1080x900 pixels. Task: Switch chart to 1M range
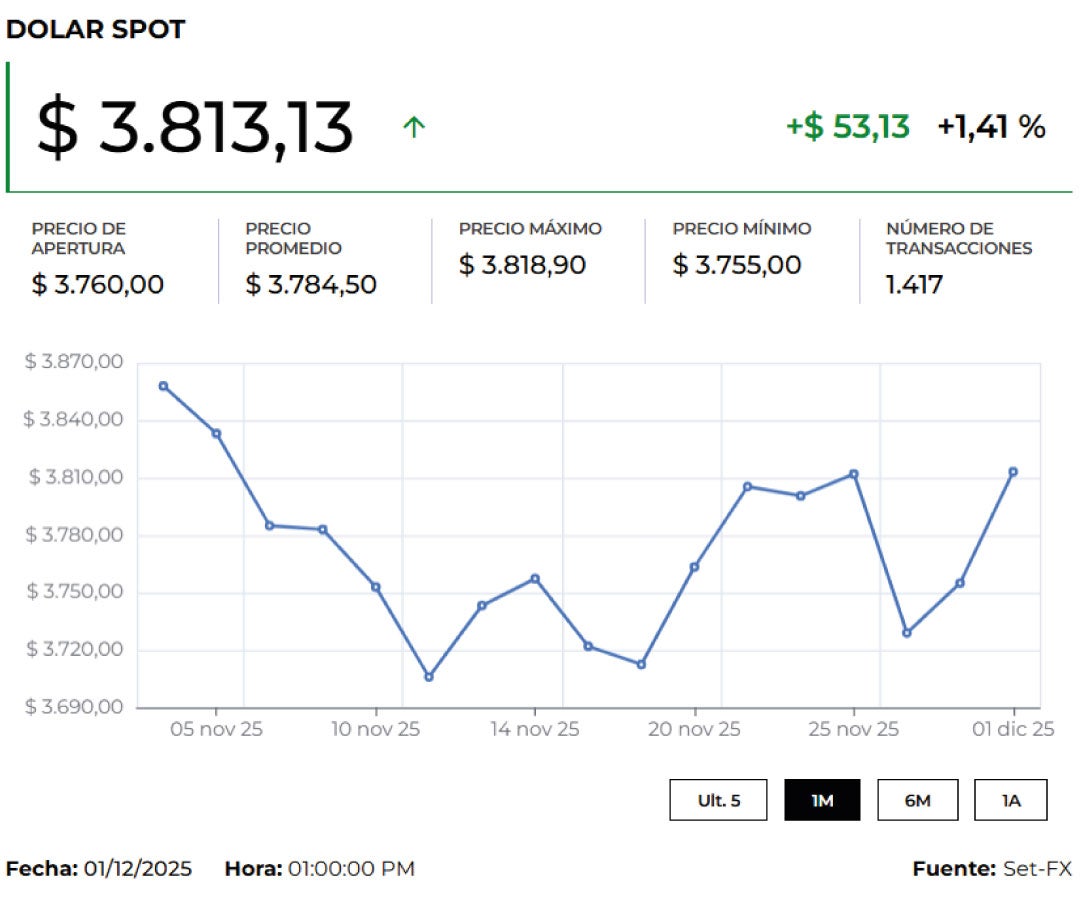[x=822, y=800]
